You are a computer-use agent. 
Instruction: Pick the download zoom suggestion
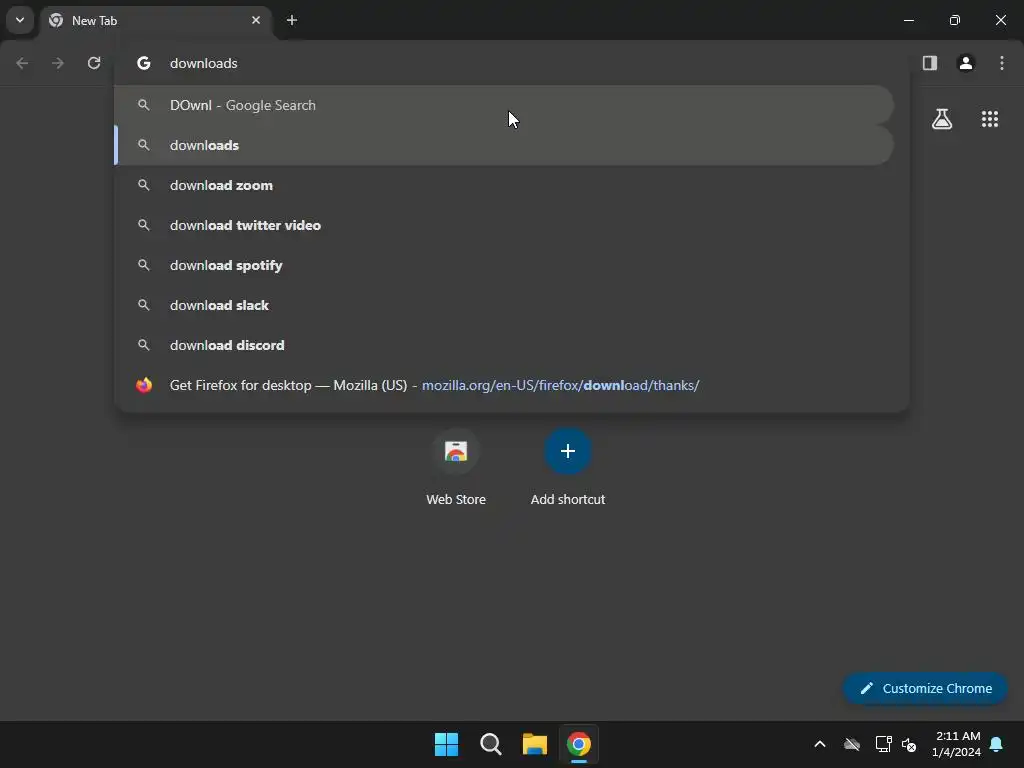504,185
